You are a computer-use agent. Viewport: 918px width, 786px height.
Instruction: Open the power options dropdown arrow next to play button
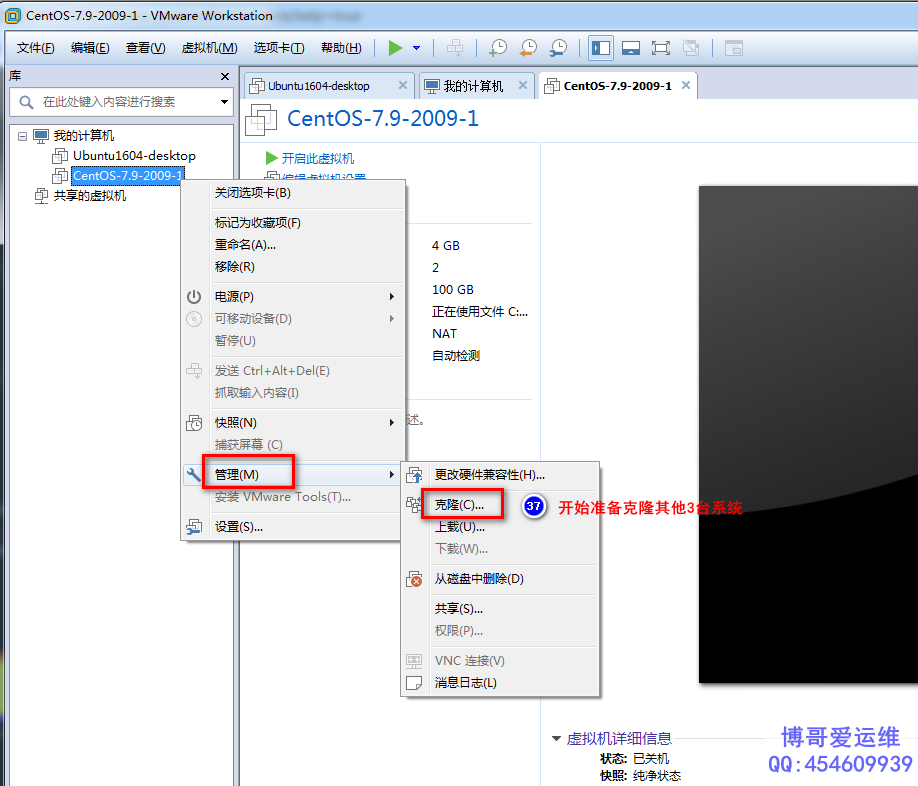point(416,48)
